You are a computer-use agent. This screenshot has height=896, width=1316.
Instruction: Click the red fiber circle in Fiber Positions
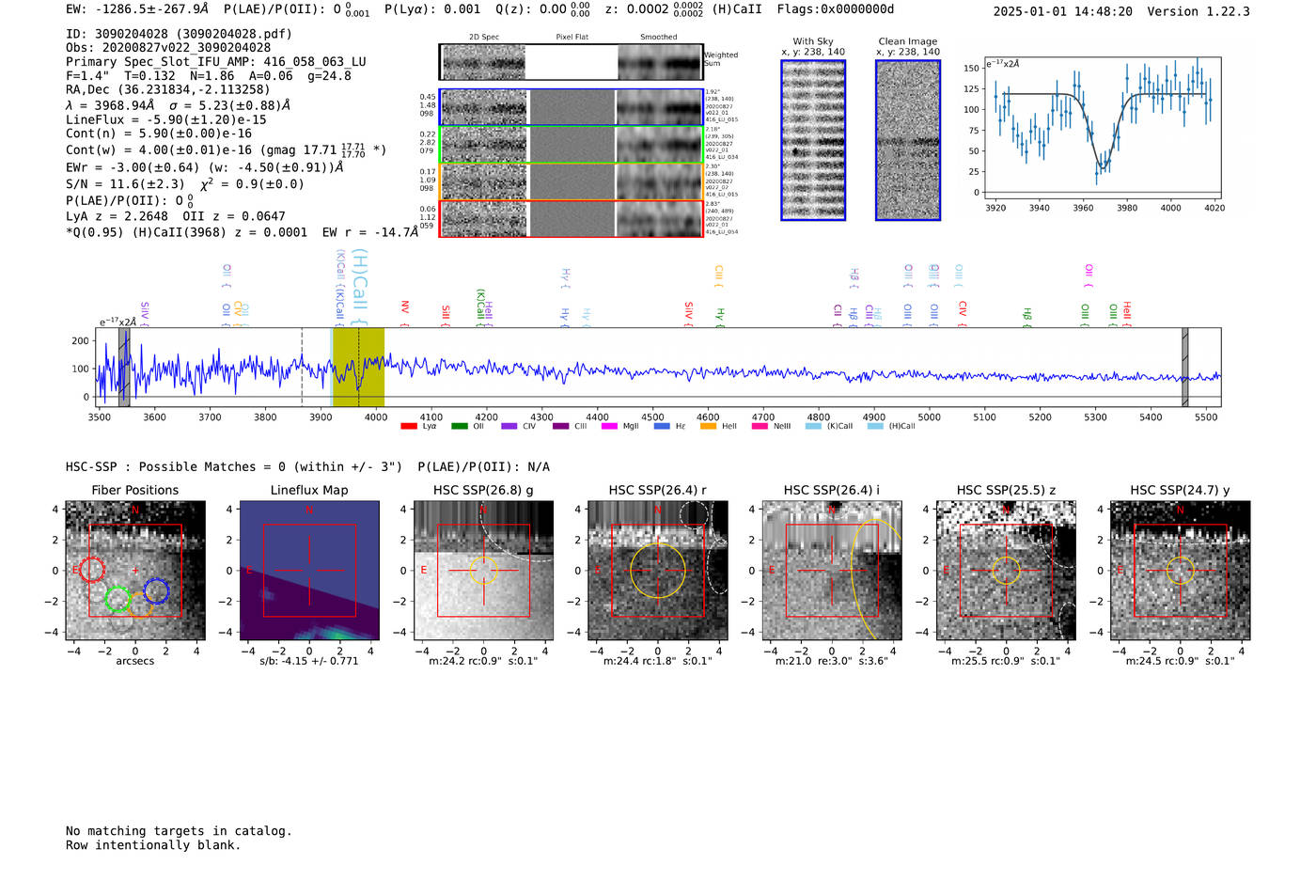[x=91, y=569]
